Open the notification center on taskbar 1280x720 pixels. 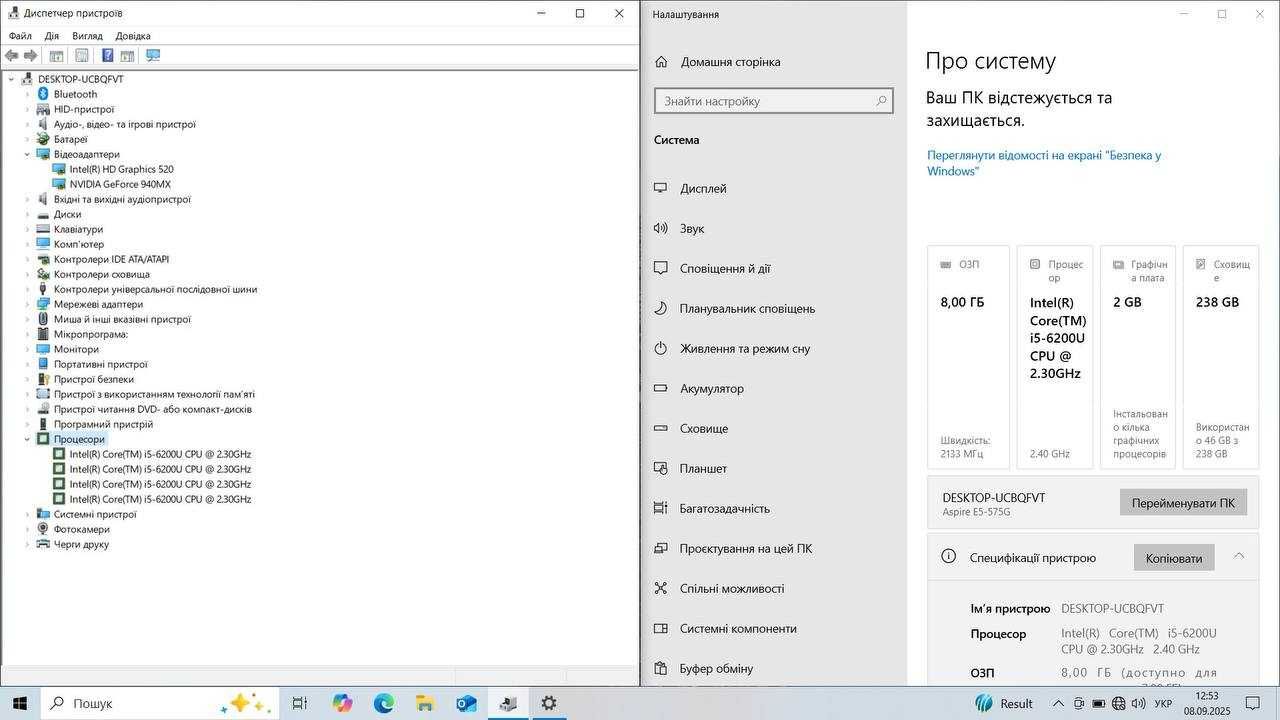(x=1253, y=703)
